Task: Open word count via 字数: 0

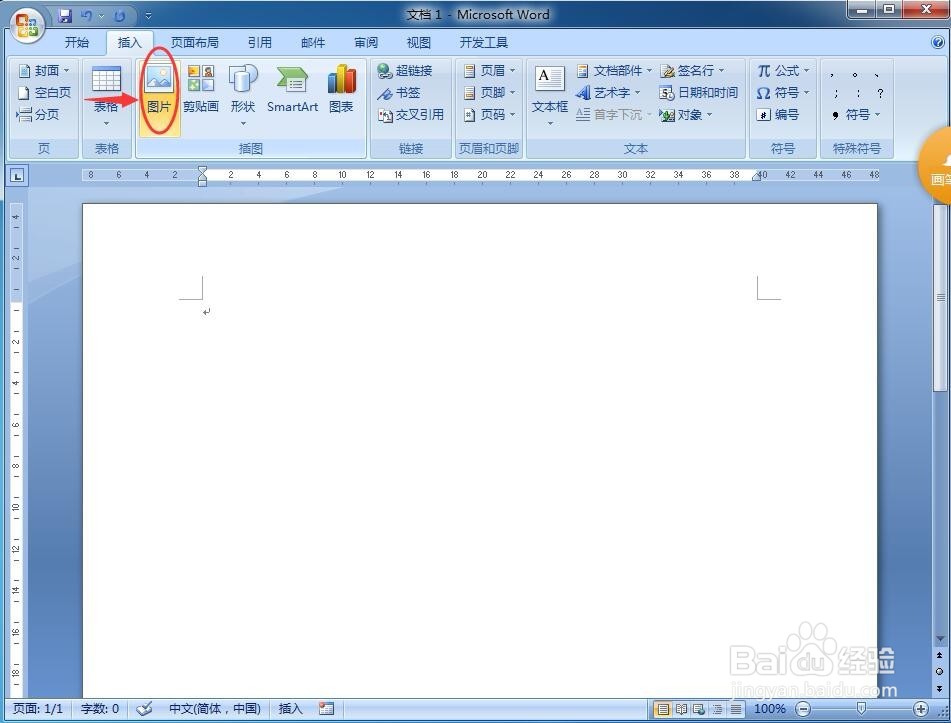Action: pos(99,708)
